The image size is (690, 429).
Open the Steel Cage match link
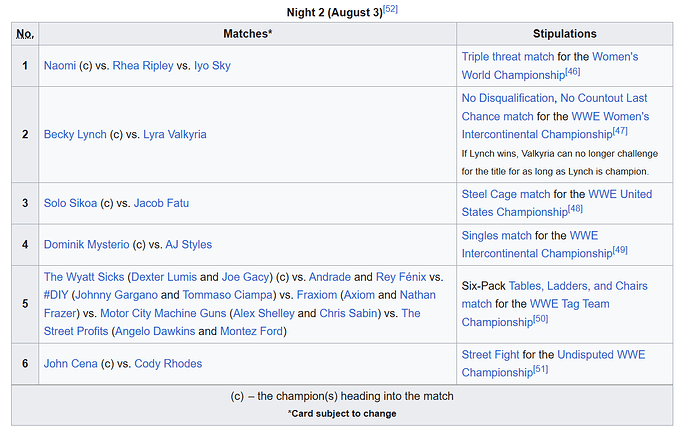point(506,194)
